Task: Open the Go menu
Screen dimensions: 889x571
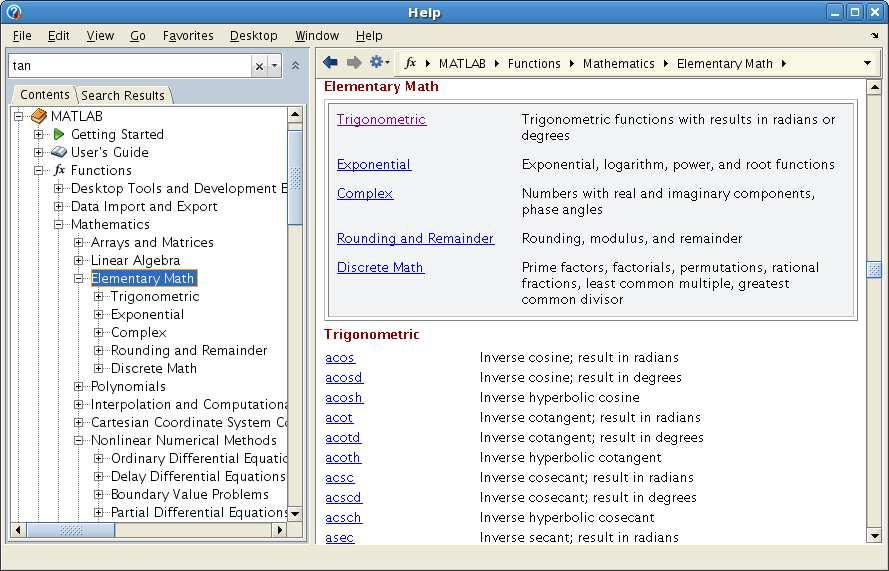Action: [138, 36]
